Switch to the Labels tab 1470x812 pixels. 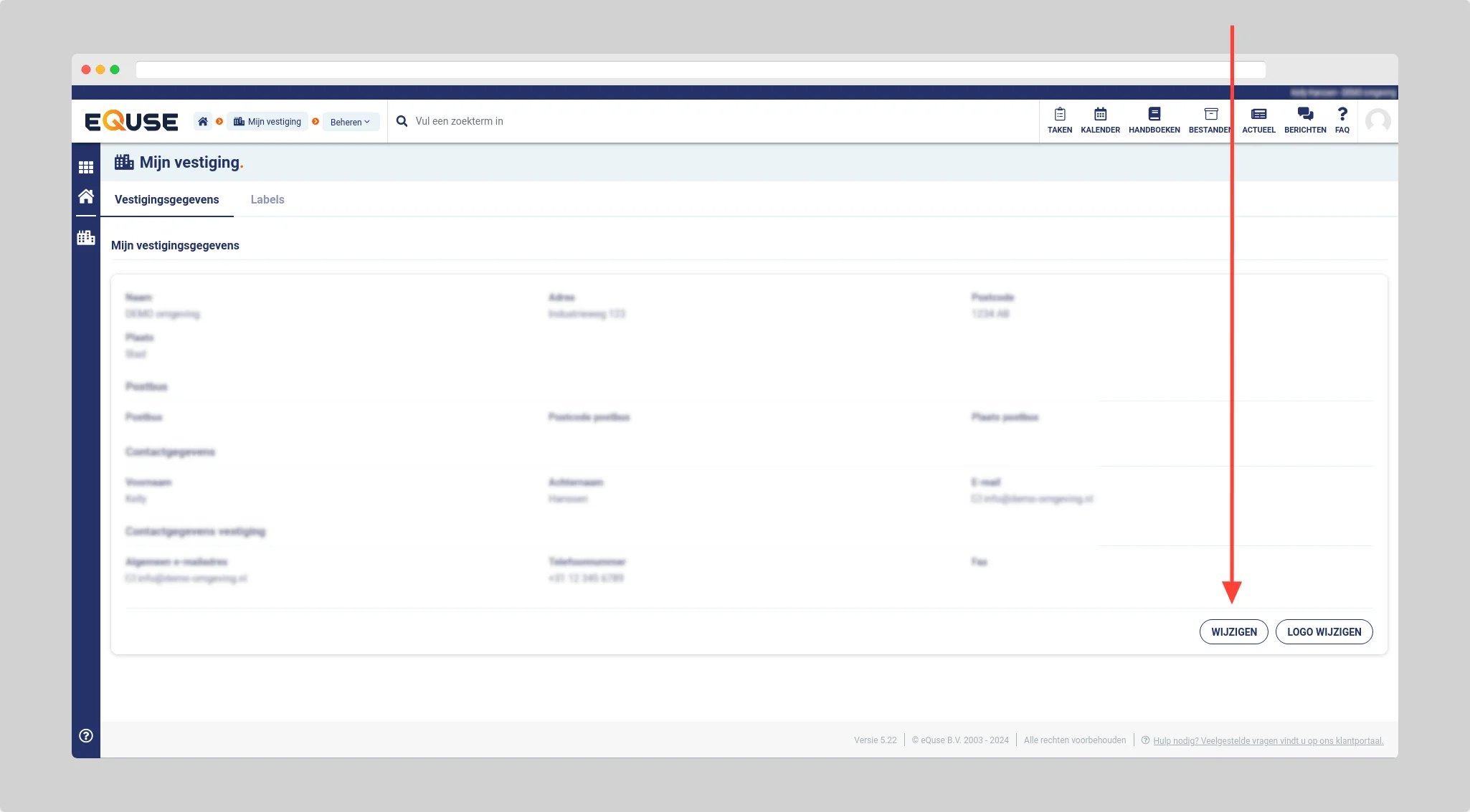tap(267, 200)
